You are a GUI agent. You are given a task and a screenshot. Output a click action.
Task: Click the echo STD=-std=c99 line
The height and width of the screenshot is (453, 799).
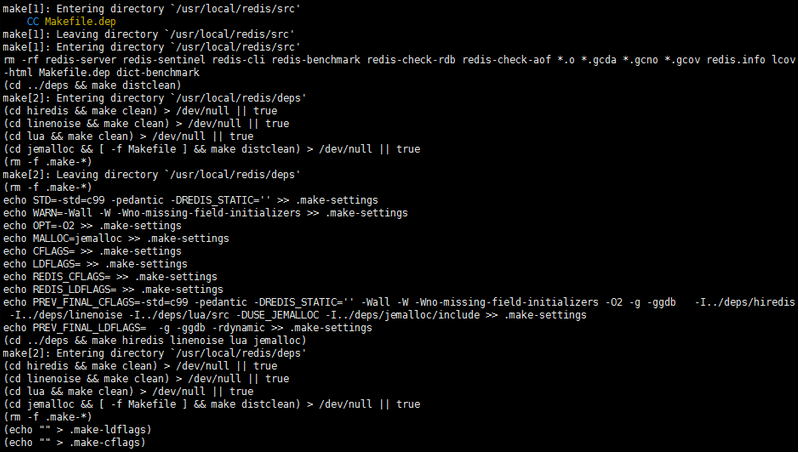[x=191, y=200]
